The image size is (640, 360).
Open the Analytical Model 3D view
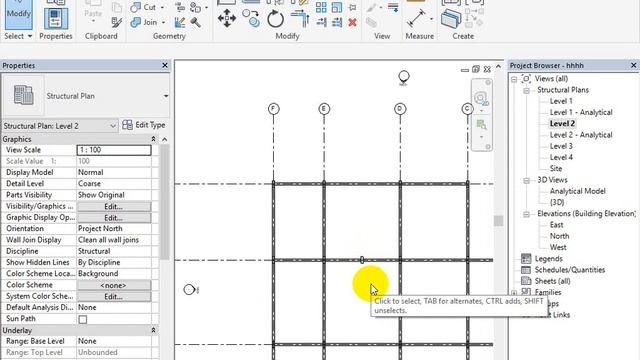(x=577, y=191)
